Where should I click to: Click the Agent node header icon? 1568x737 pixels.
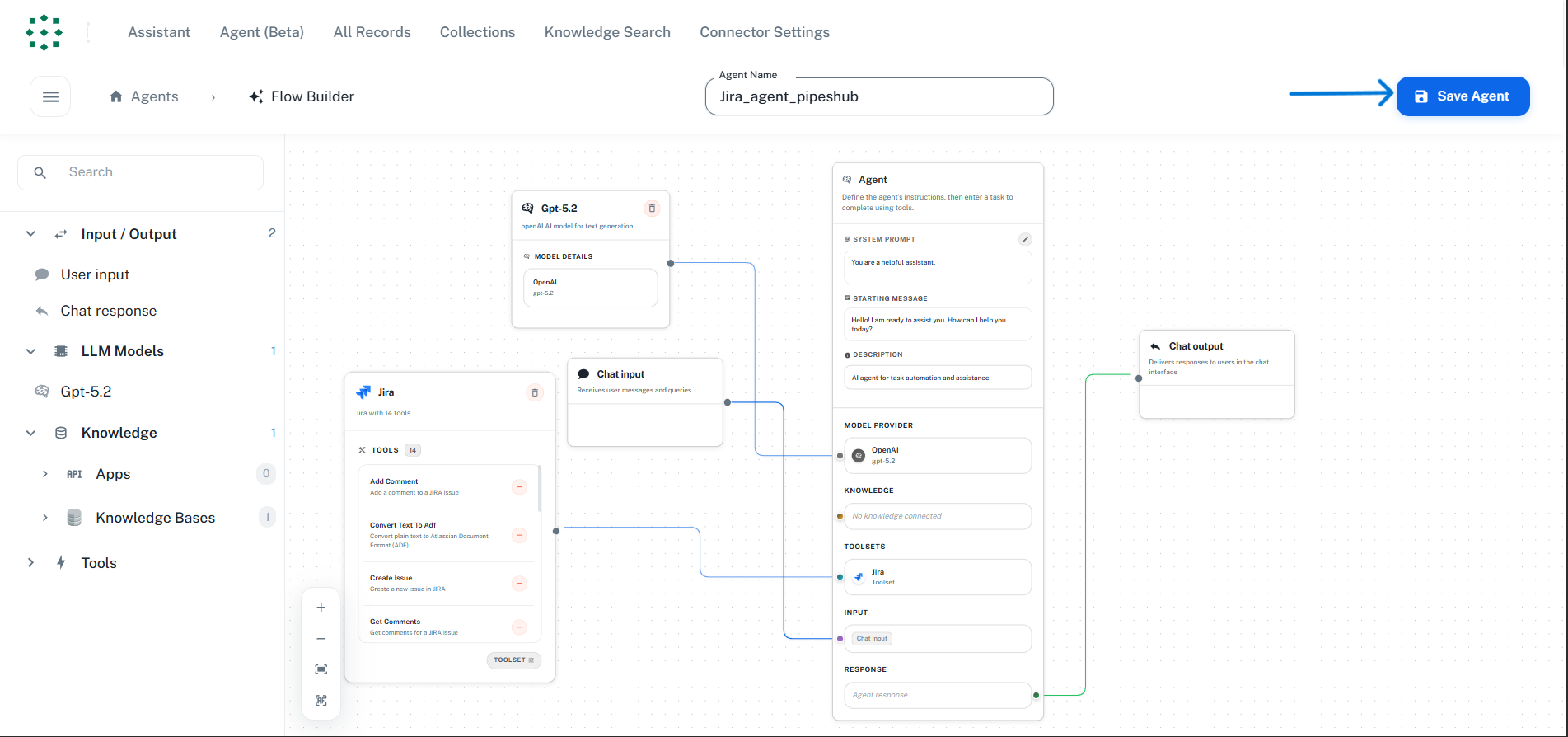click(847, 180)
